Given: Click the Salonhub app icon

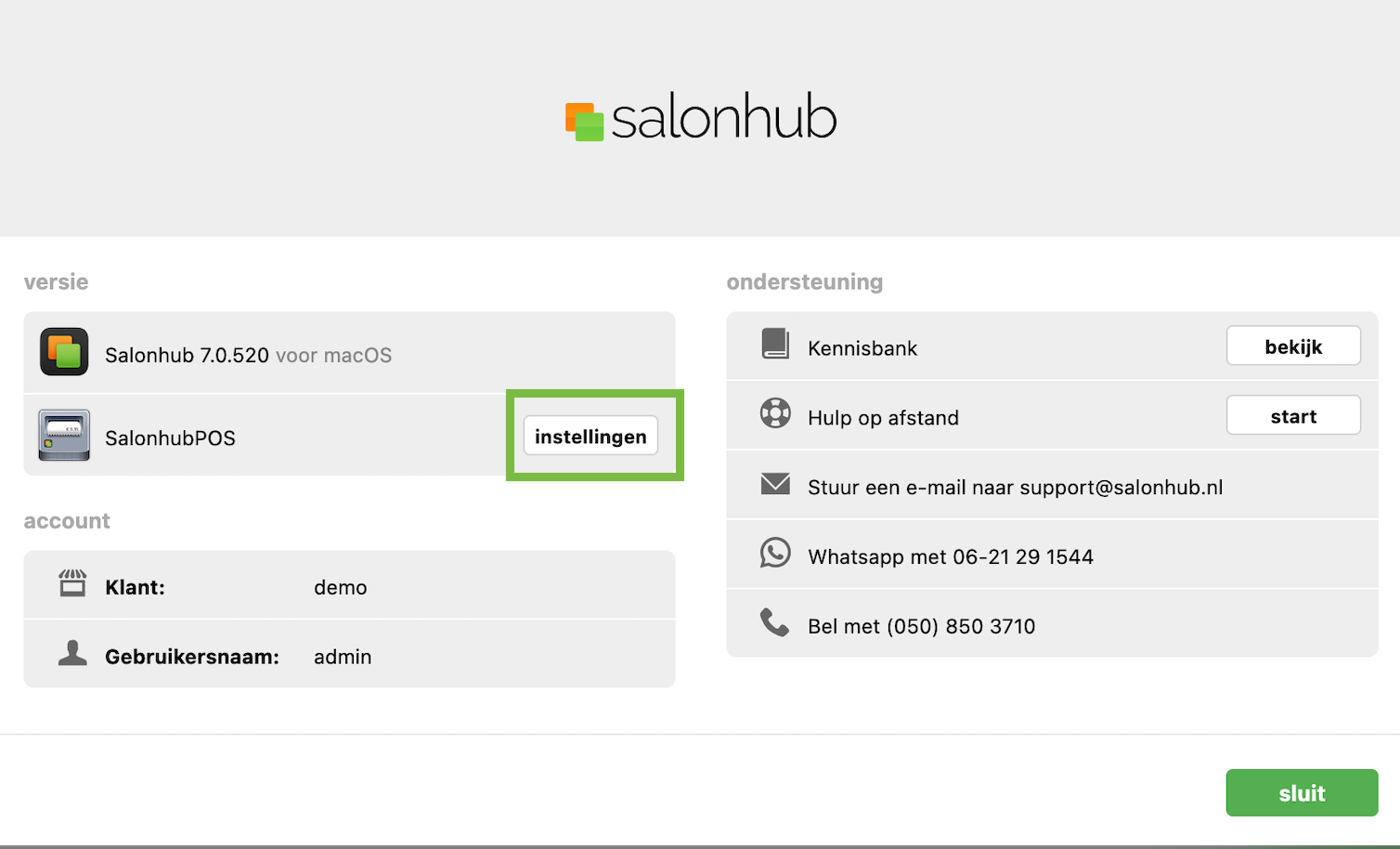Looking at the screenshot, I should tap(64, 352).
